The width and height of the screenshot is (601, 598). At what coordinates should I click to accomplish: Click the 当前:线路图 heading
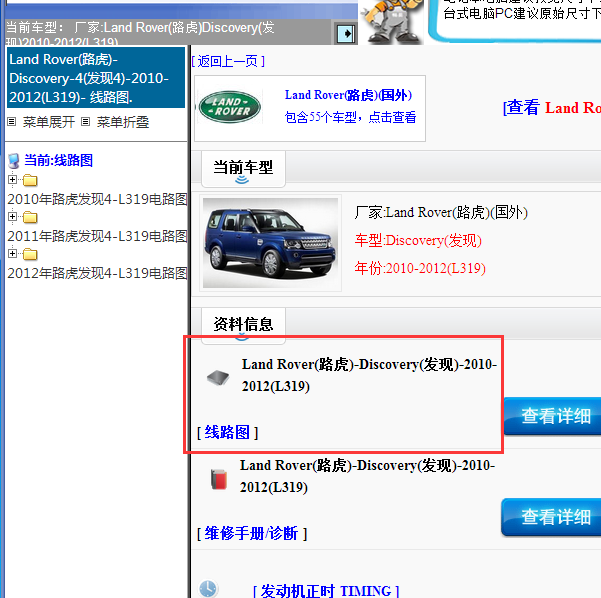[x=59, y=160]
